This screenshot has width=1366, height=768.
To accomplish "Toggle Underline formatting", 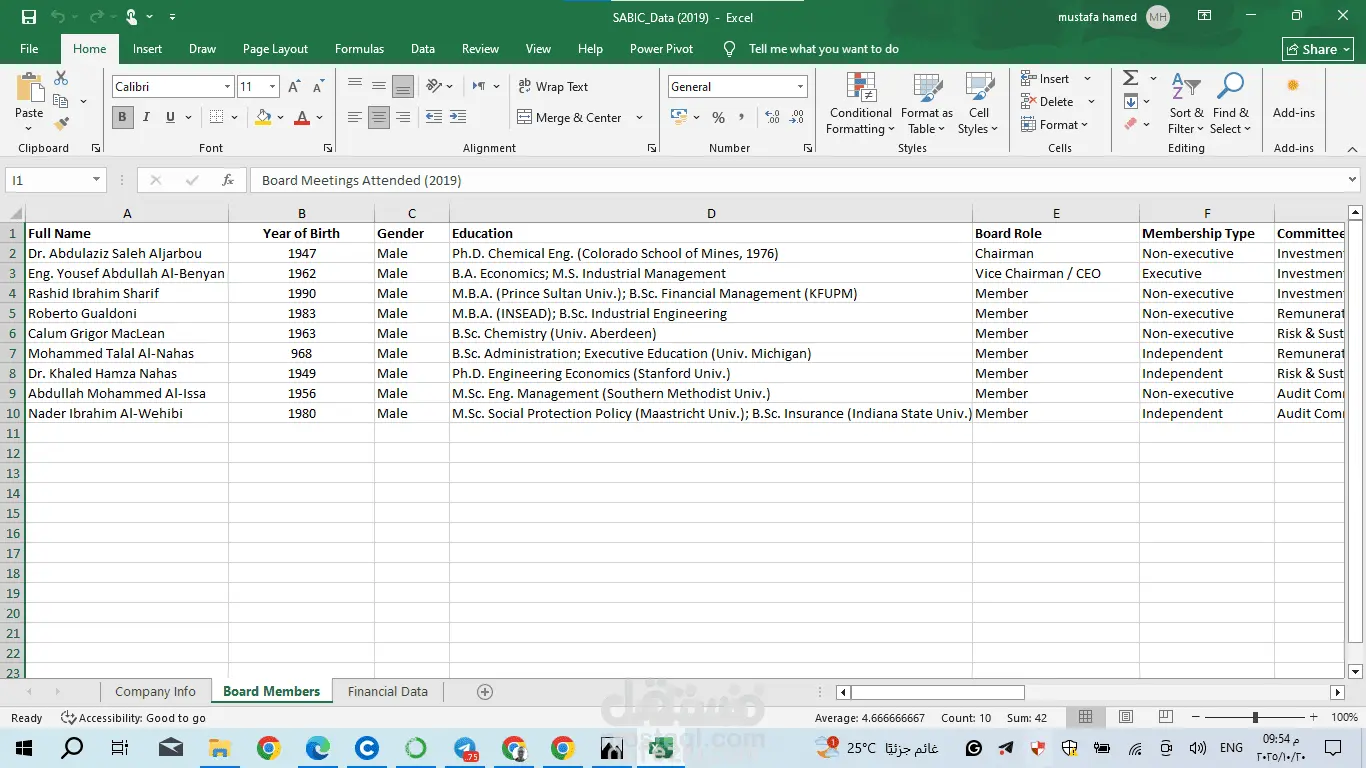I will click(171, 118).
